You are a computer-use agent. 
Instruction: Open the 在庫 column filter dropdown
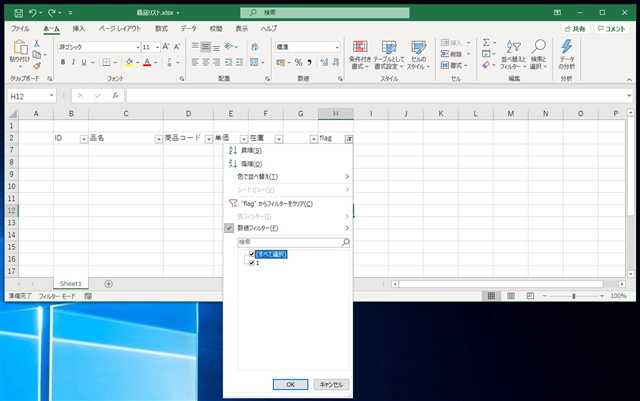coord(279,139)
